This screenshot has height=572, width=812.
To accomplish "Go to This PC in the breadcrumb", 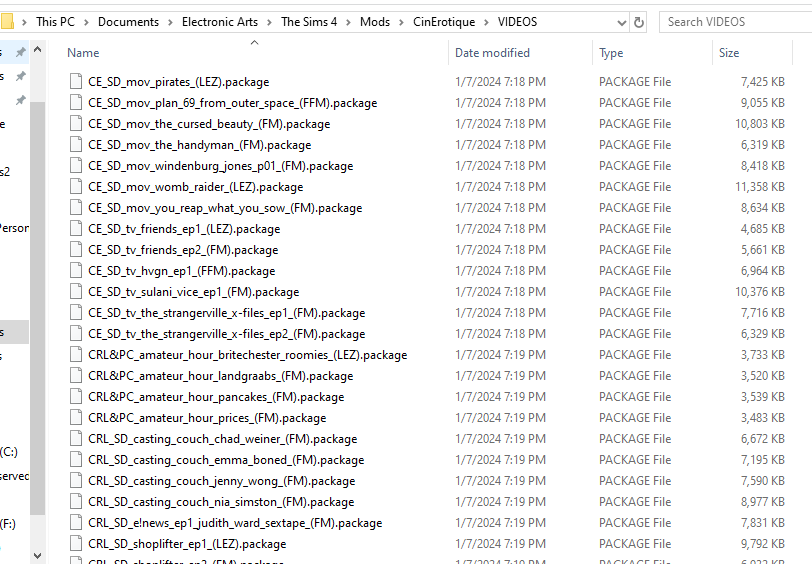I will (55, 22).
